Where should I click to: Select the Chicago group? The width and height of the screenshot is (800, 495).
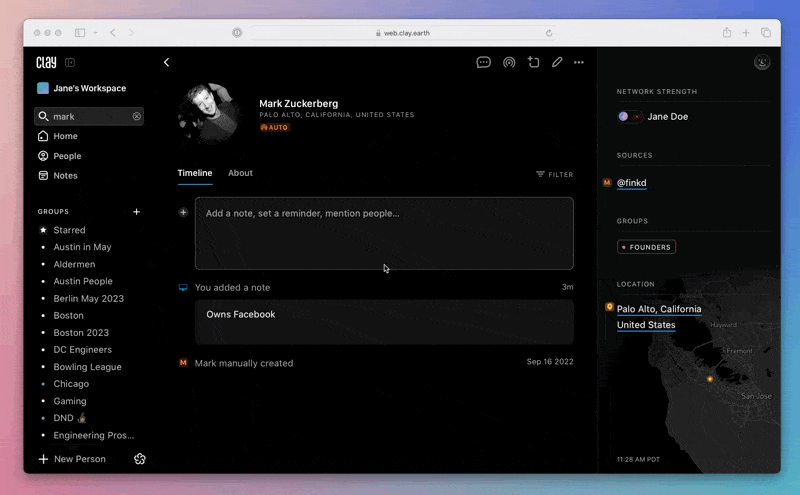(x=71, y=384)
